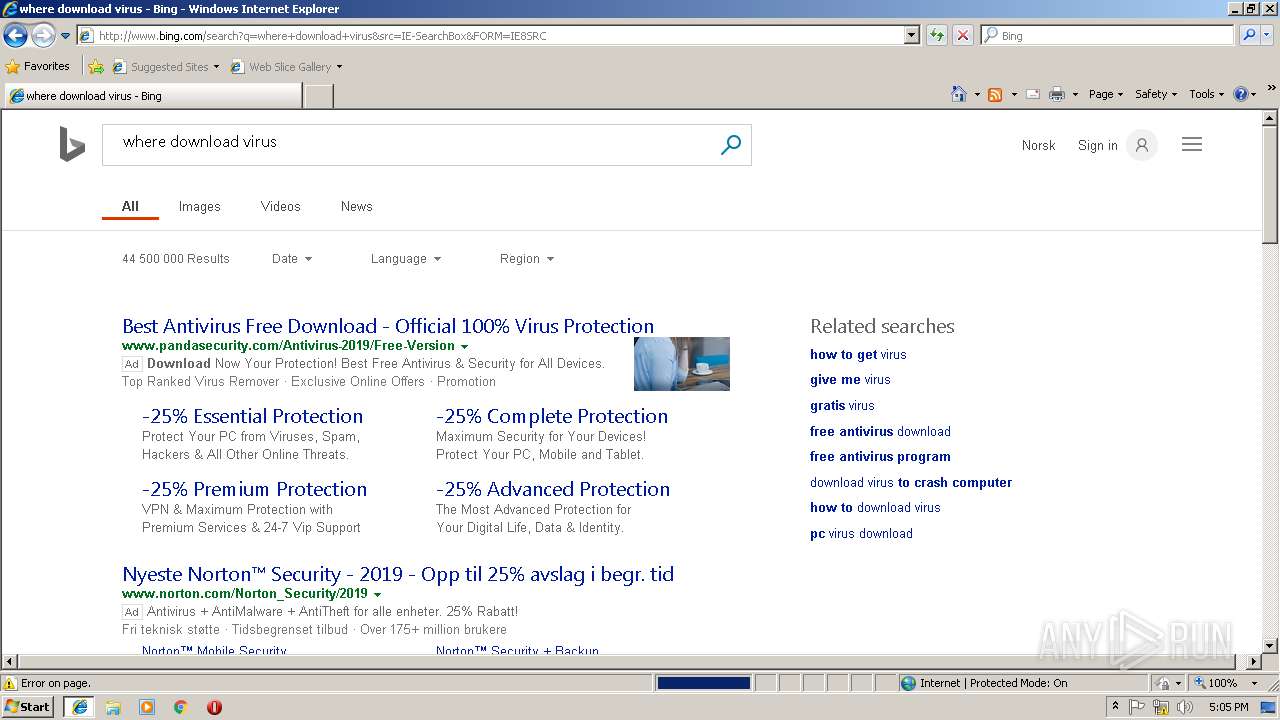Open the Safety menu

click(x=1156, y=94)
